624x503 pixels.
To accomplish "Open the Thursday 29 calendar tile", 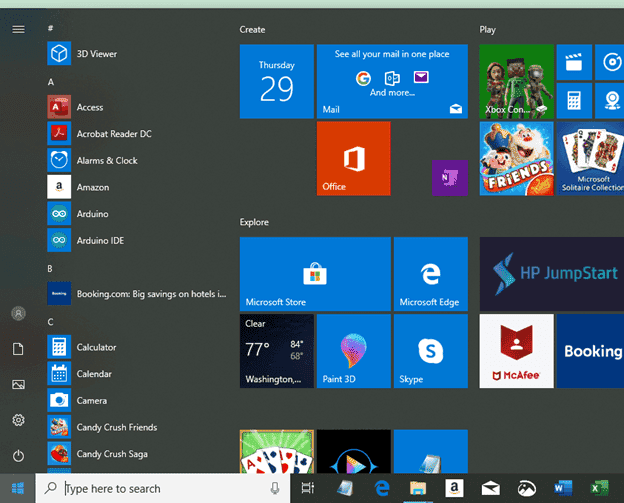I will pyautogui.click(x=276, y=81).
